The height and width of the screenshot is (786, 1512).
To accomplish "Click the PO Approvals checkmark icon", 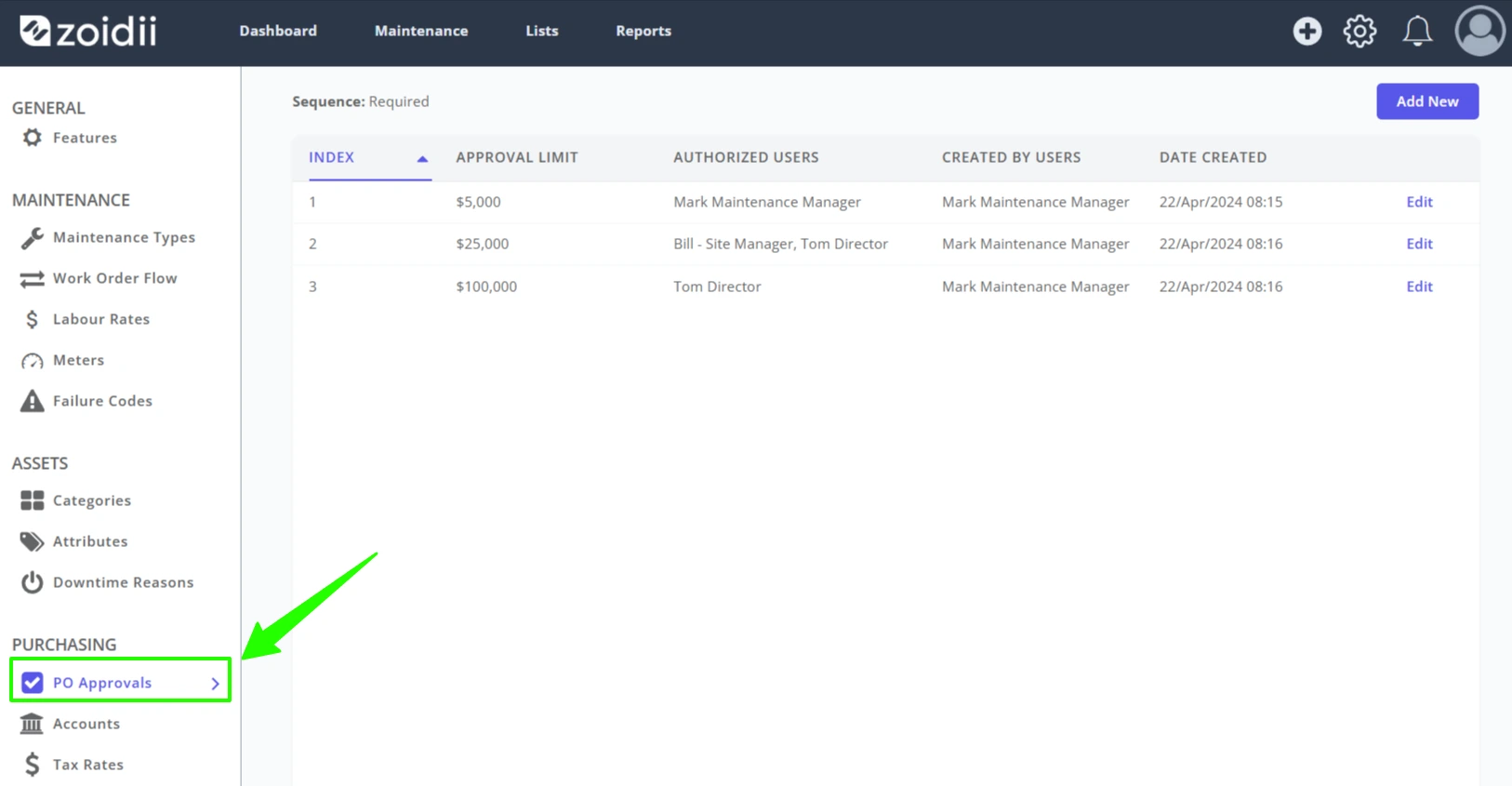I will pyautogui.click(x=33, y=683).
